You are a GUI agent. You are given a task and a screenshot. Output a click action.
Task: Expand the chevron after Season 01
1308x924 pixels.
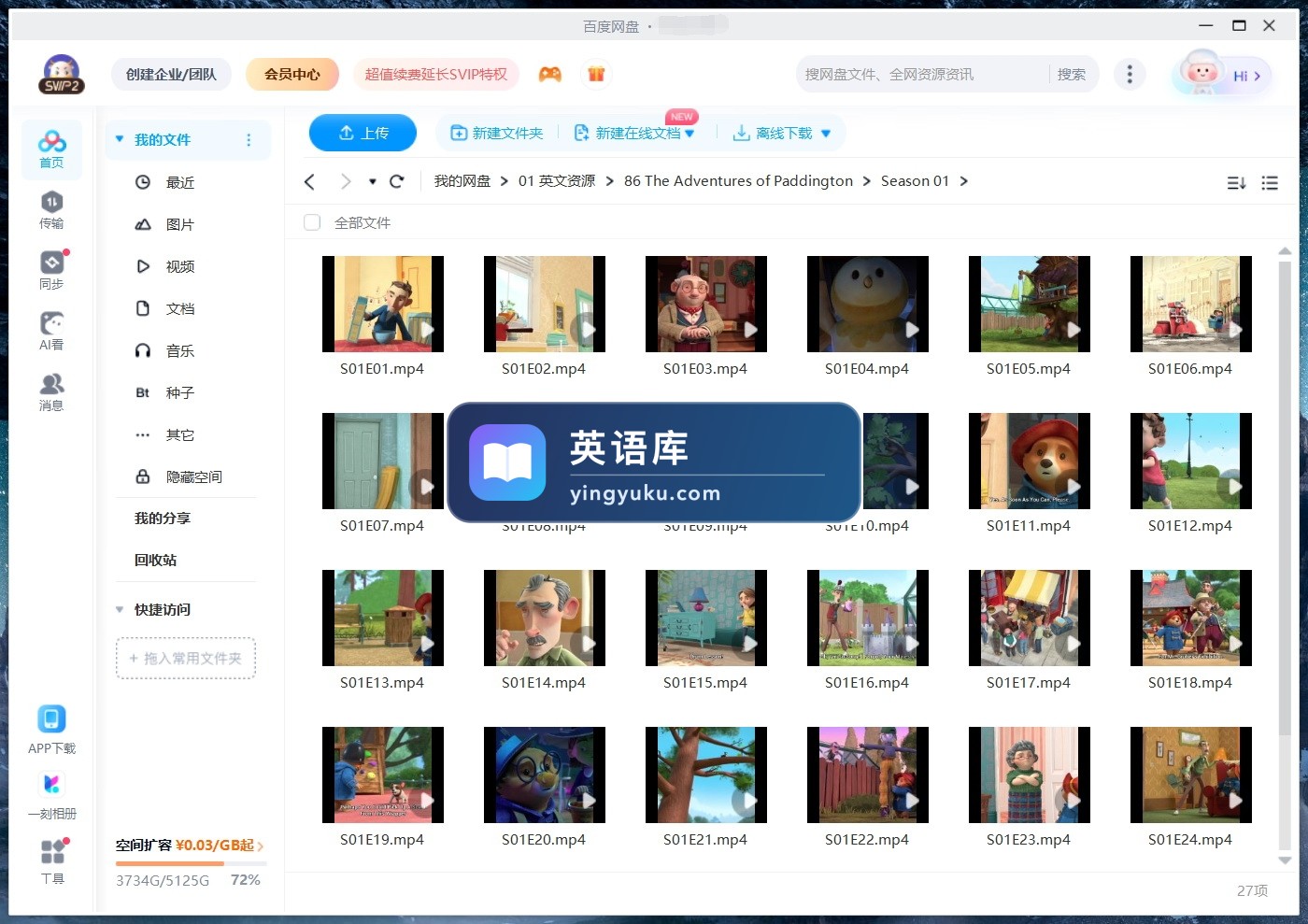(963, 181)
